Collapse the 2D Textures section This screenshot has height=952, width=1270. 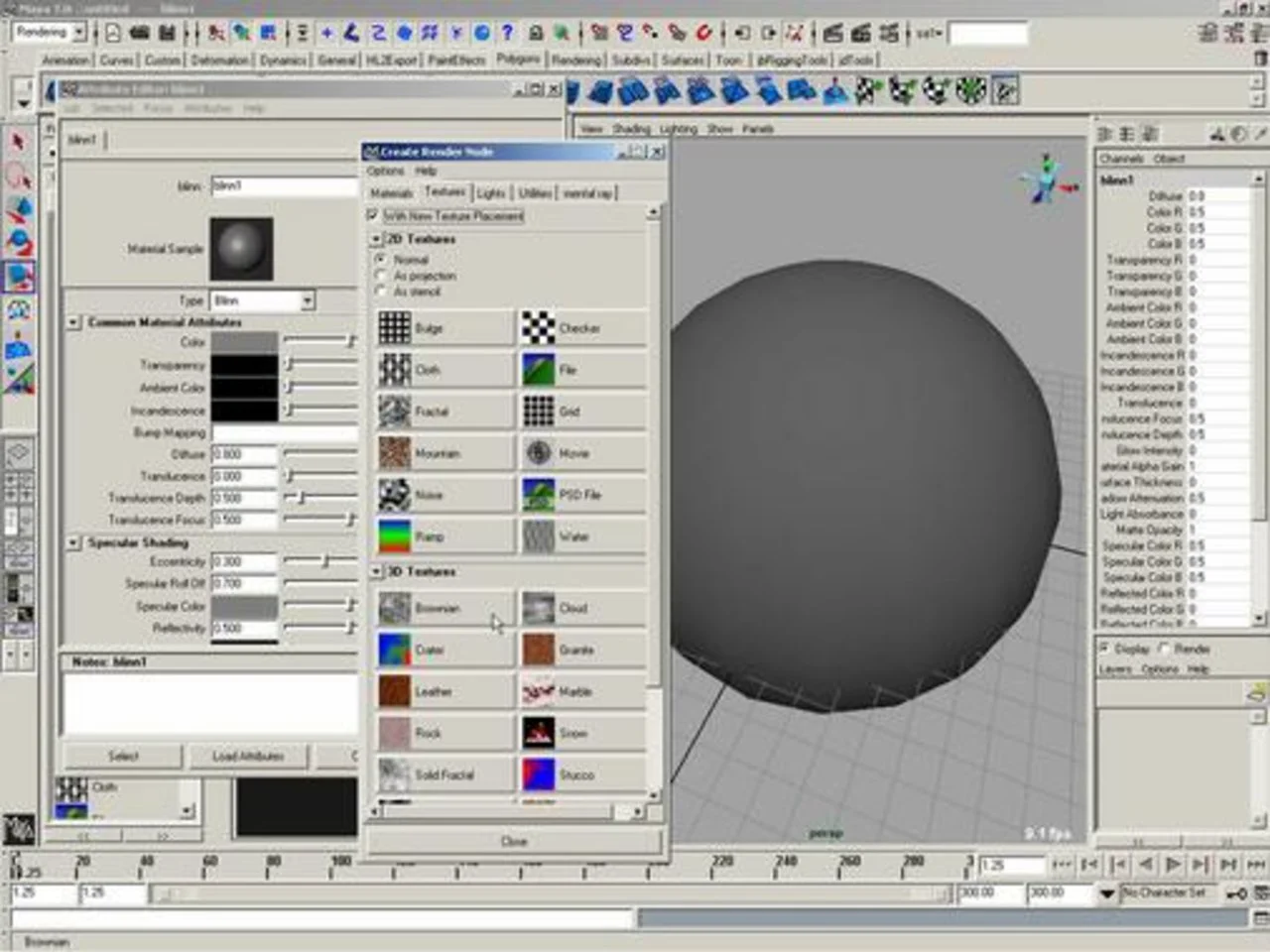click(376, 239)
